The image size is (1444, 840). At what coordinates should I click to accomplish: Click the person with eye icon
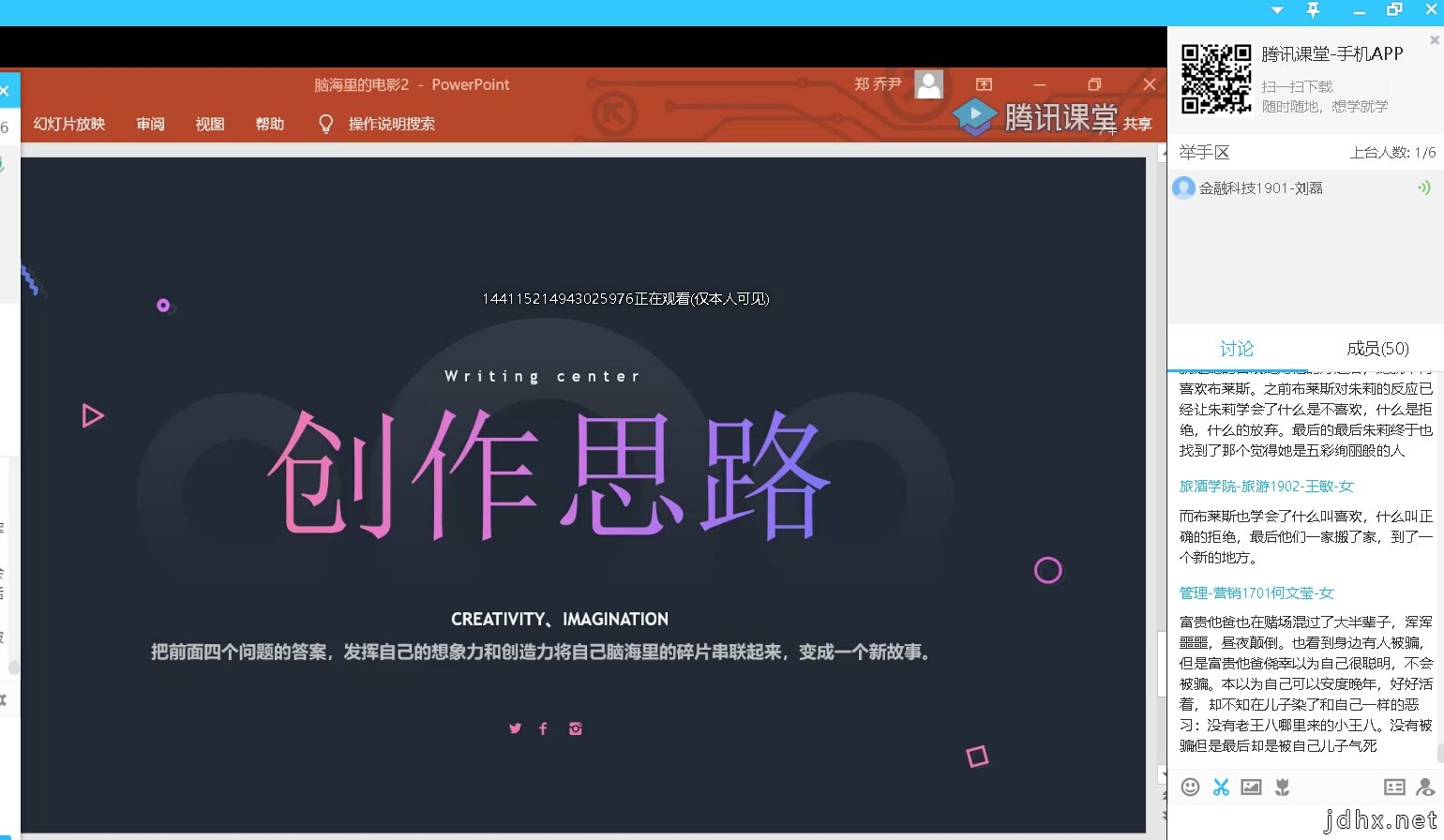click(x=1425, y=787)
